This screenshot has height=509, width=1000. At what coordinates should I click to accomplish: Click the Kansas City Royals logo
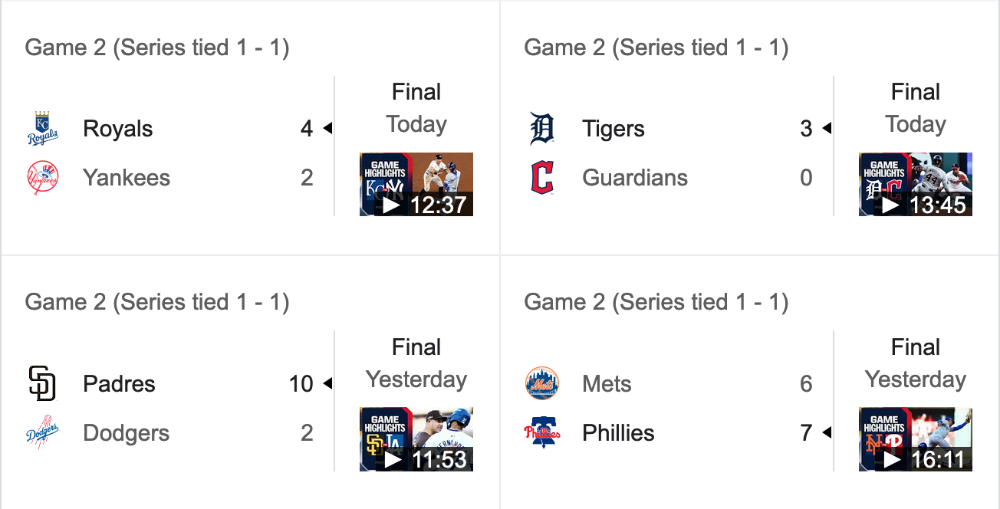pos(43,129)
